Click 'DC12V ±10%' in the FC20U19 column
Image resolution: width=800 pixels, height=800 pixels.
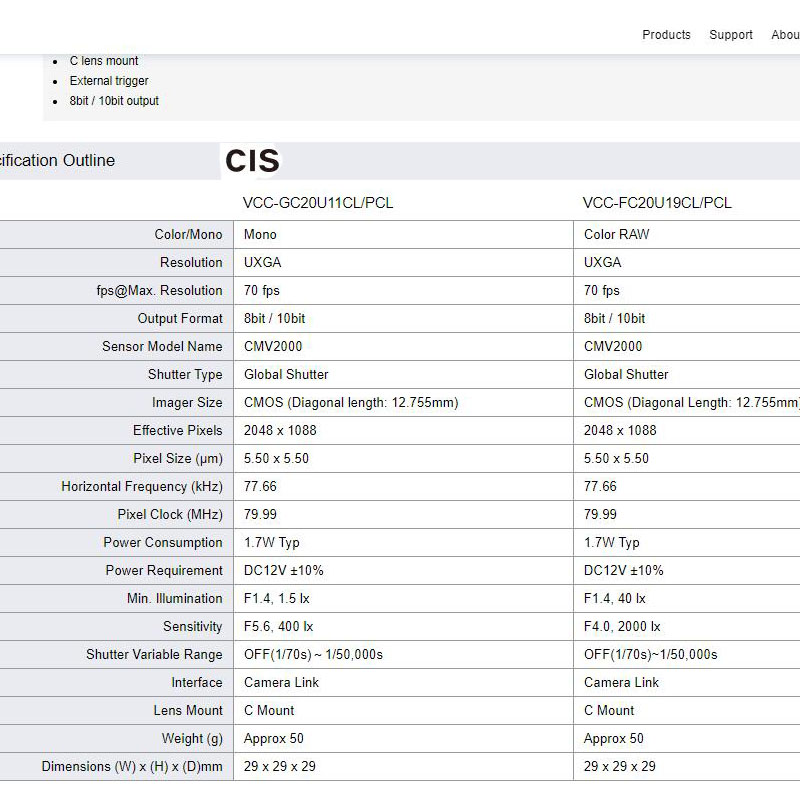(623, 570)
